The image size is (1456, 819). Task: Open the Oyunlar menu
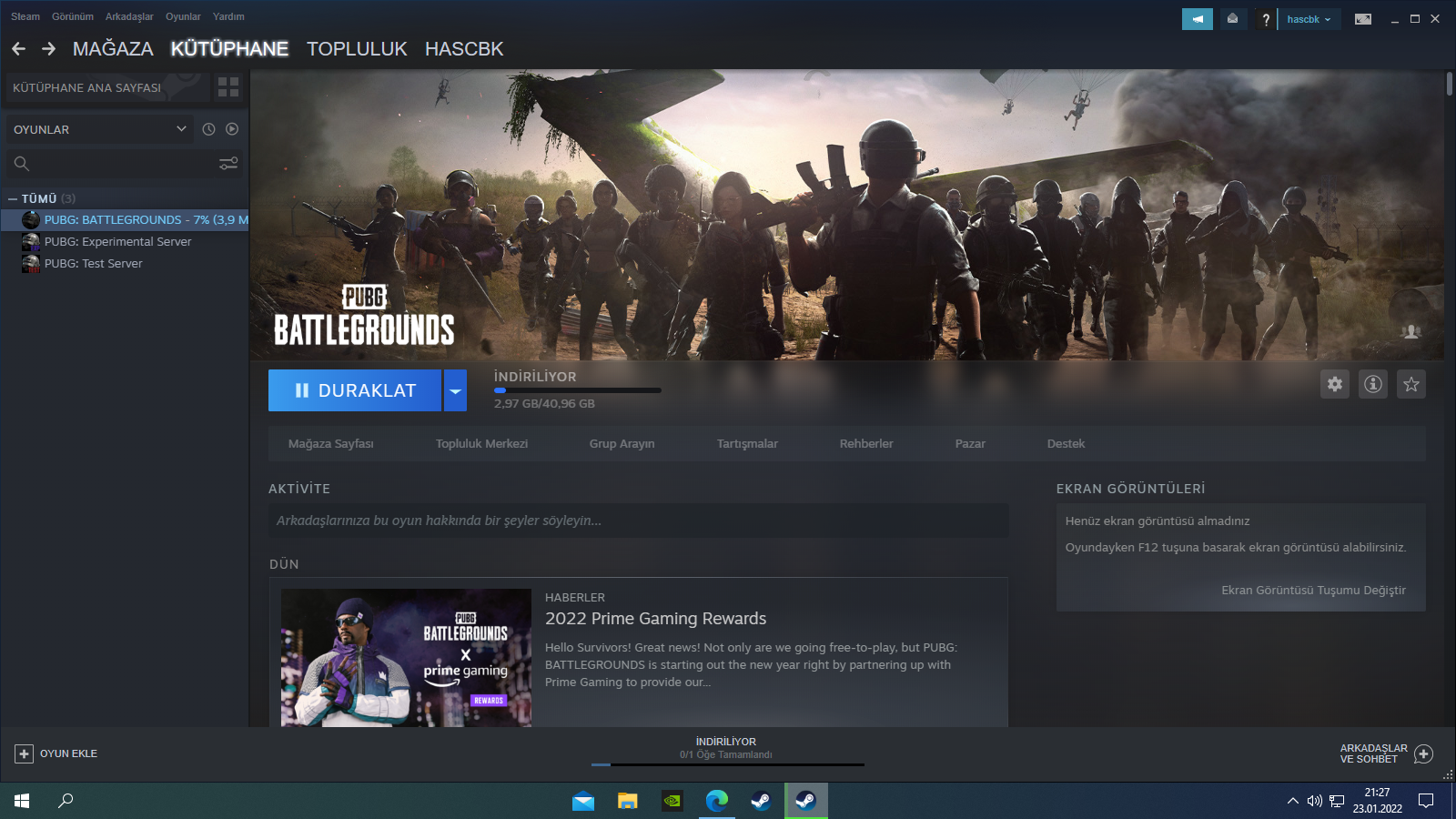click(x=183, y=16)
